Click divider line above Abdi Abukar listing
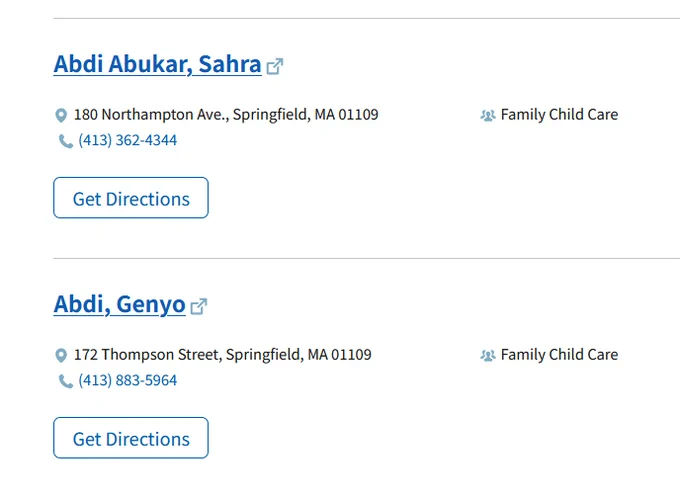 click(x=366, y=18)
